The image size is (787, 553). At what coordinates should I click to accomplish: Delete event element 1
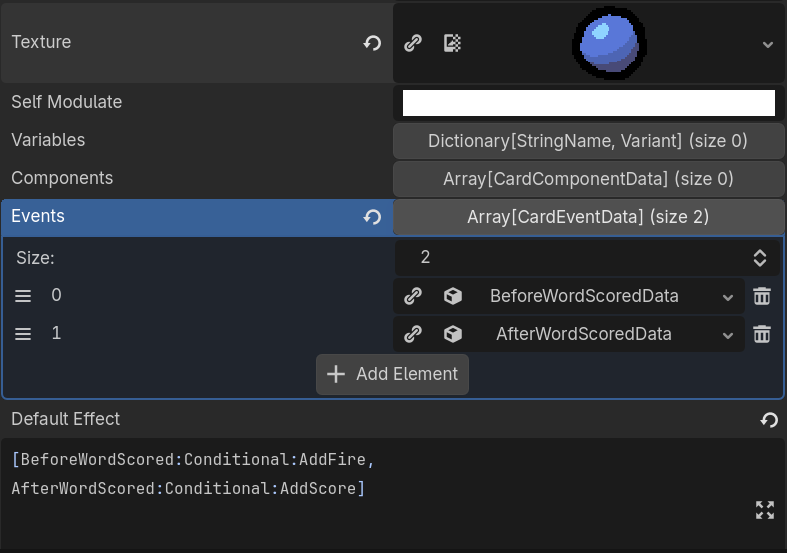pyautogui.click(x=762, y=334)
